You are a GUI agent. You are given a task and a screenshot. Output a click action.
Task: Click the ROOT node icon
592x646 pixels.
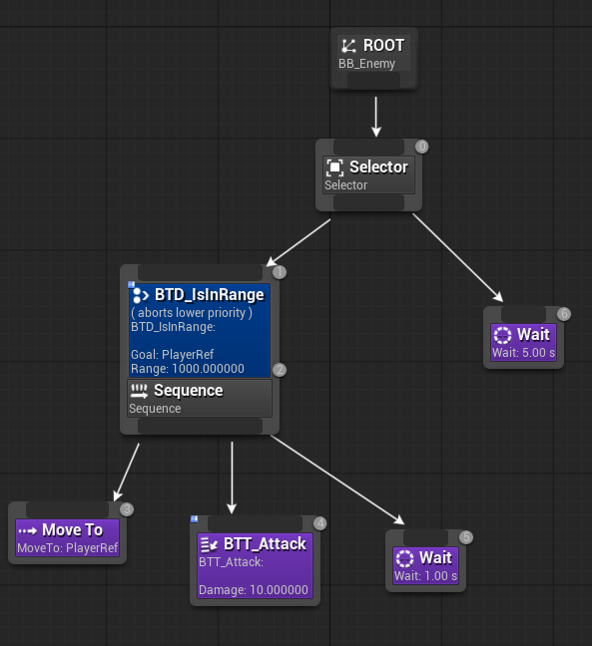pyautogui.click(x=349, y=46)
